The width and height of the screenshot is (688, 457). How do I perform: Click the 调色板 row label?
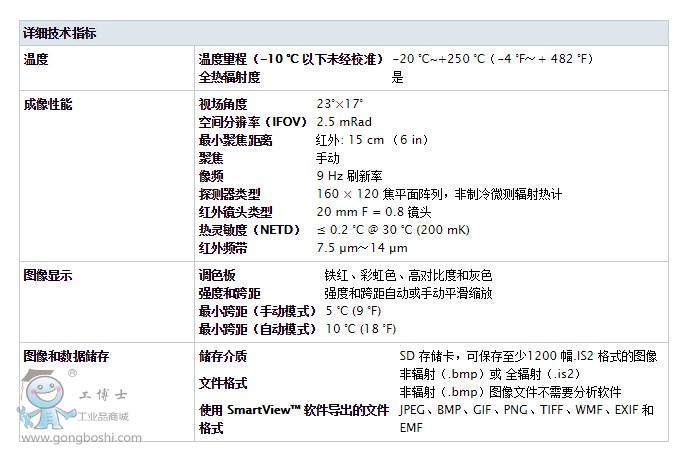[x=217, y=275]
